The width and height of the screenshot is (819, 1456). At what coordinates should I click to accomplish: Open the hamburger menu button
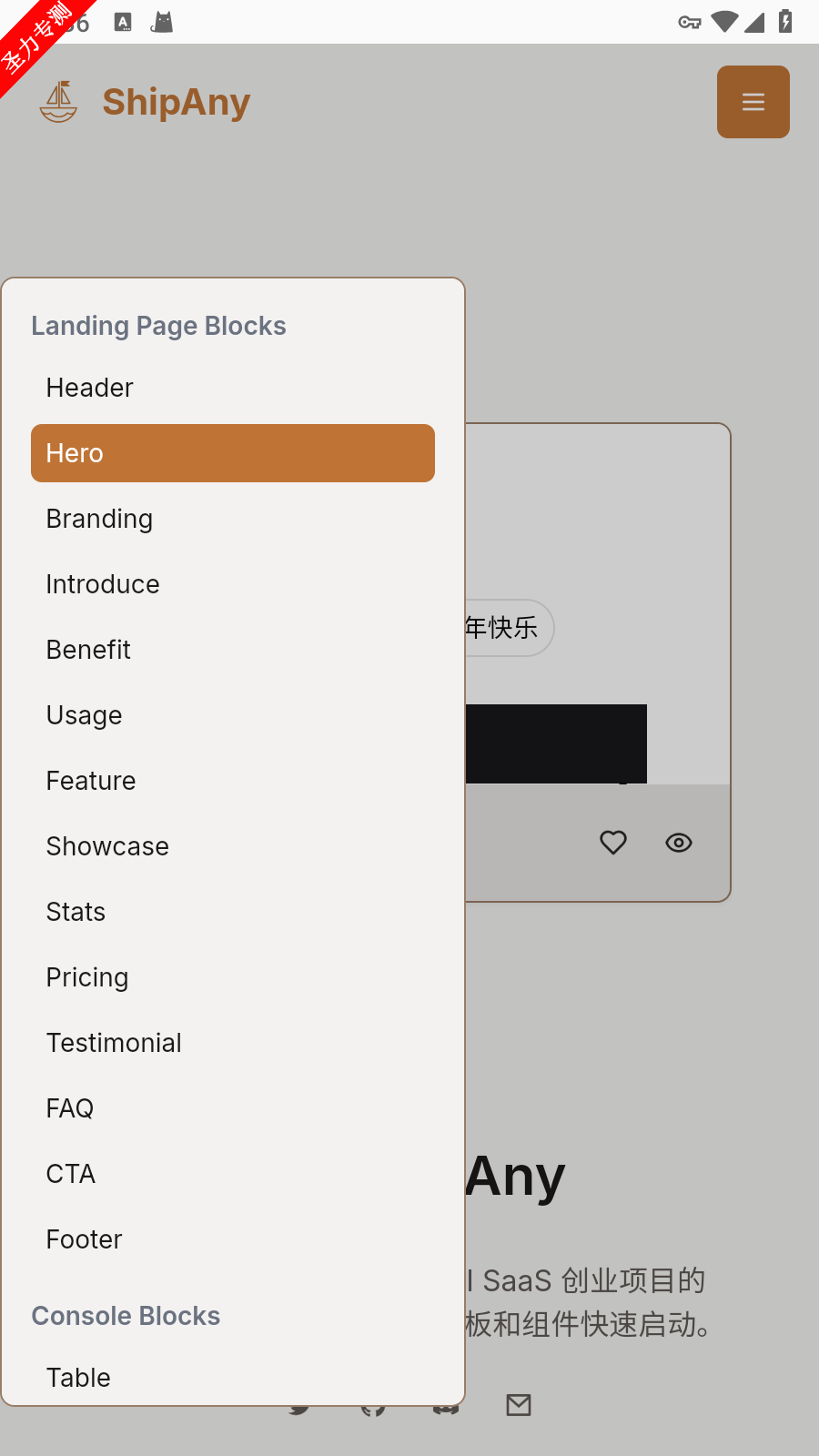pos(753,102)
